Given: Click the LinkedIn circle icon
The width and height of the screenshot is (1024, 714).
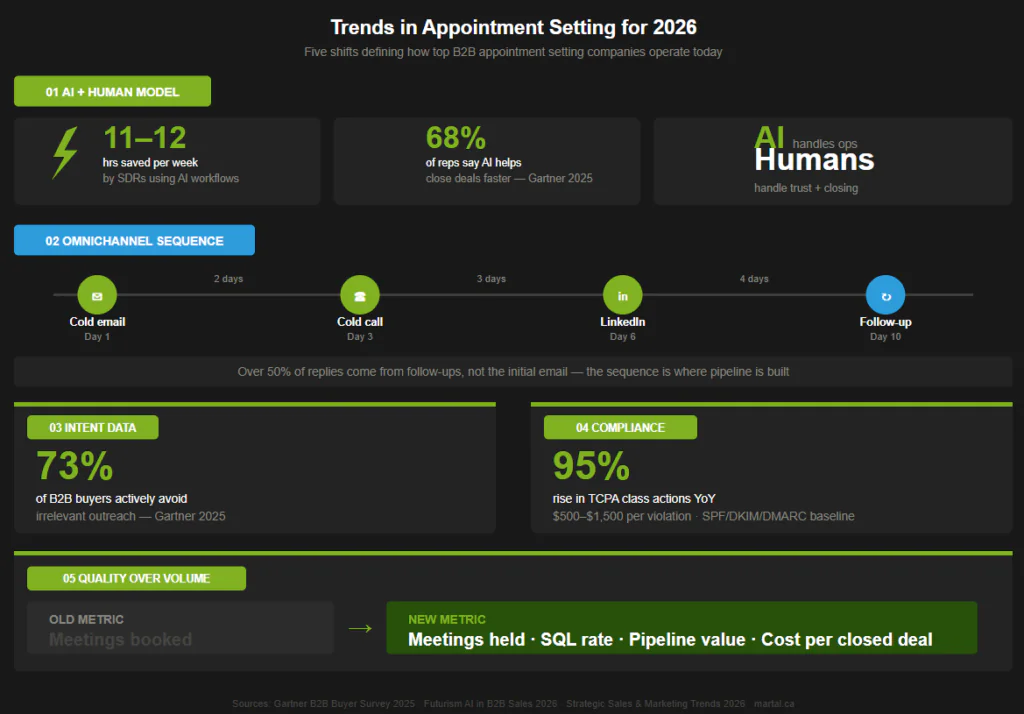Looking at the screenshot, I should 622,295.
